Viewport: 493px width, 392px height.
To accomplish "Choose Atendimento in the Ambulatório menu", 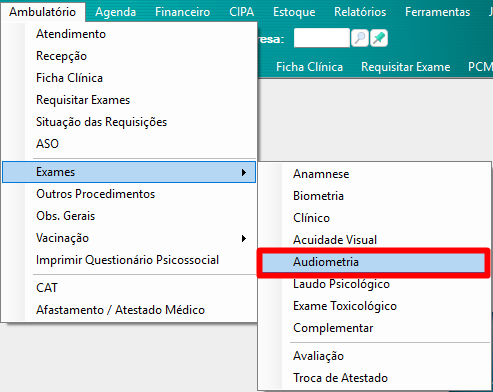I will point(71,34).
